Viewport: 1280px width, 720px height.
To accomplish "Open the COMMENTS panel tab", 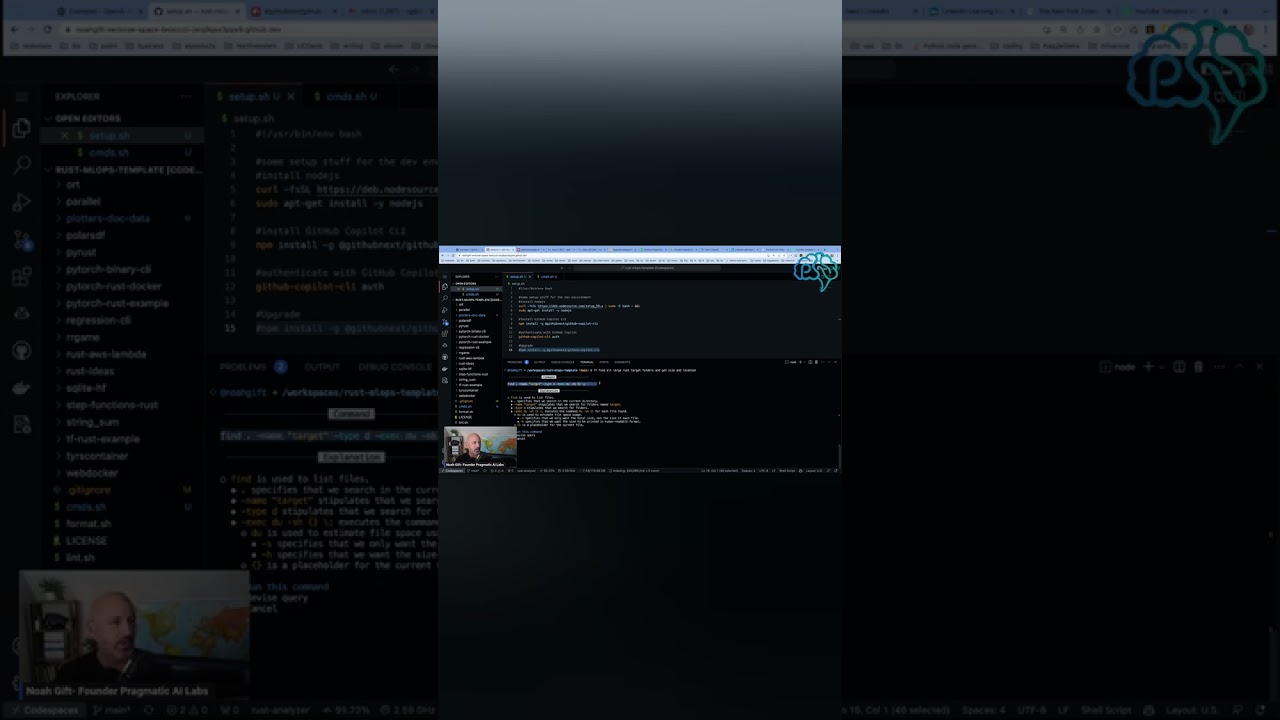I will coord(622,362).
